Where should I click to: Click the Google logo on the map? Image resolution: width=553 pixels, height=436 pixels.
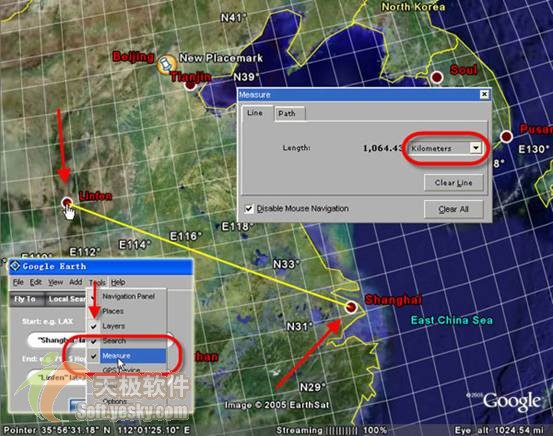511,401
